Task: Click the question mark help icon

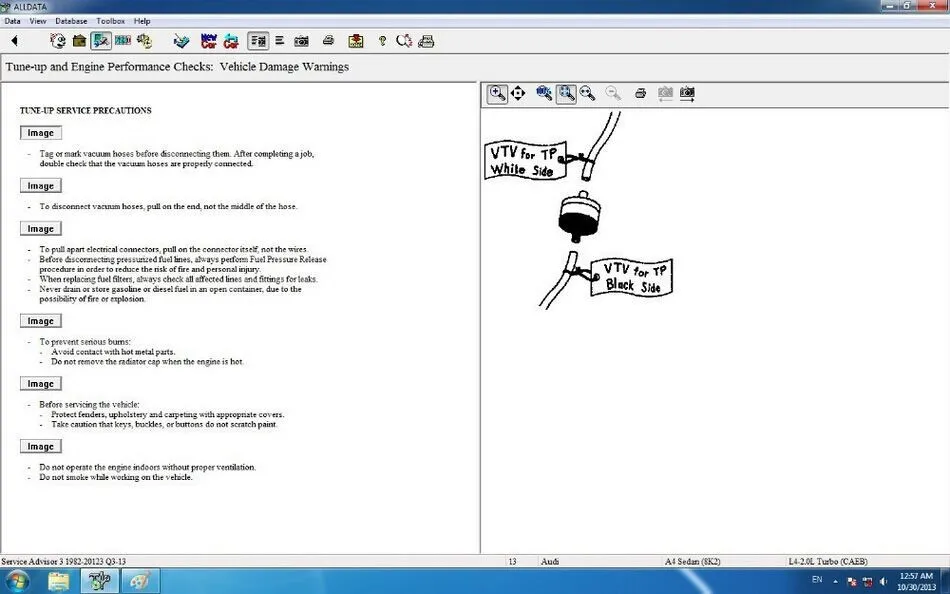Action: (x=382, y=41)
